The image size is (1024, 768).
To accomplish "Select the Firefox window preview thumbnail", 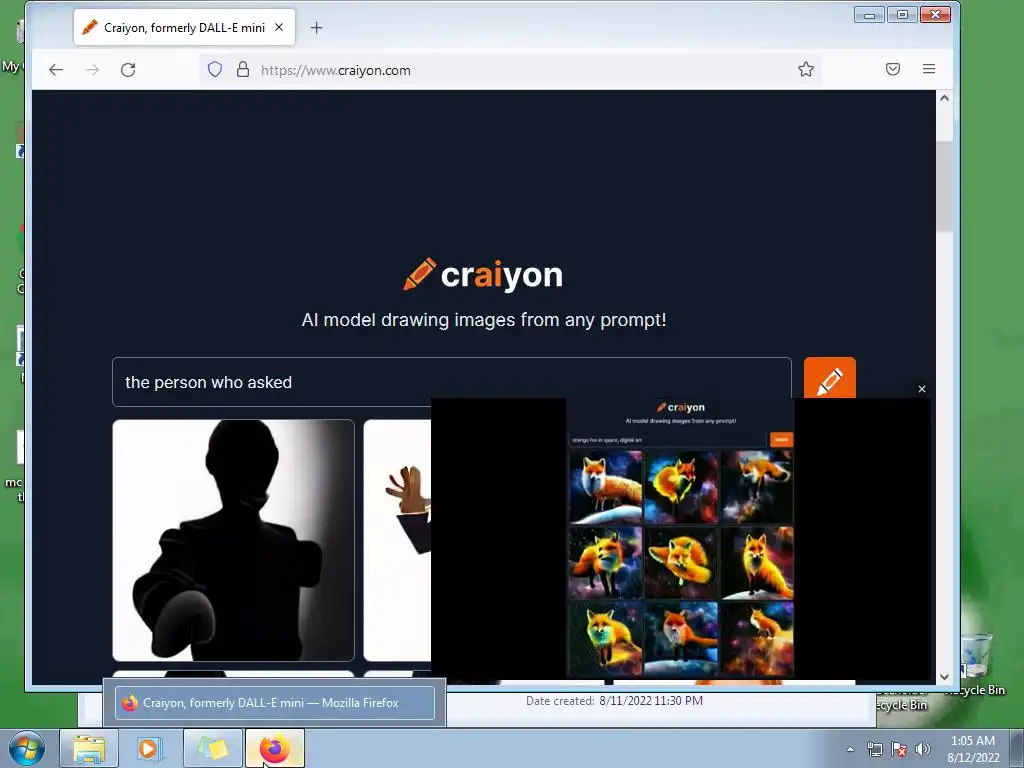I will pos(274,703).
